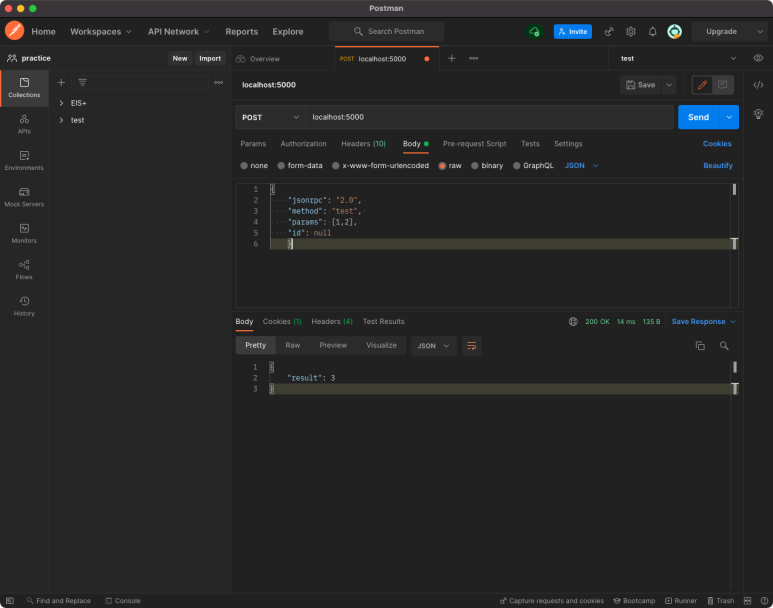
Task: Open the response JSON format dropdown
Action: click(434, 346)
